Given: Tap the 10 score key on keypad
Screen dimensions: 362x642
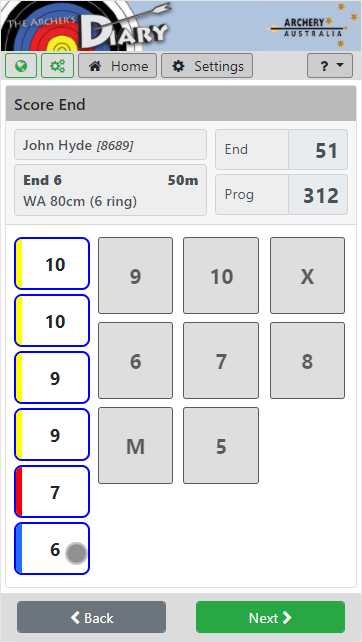Looking at the screenshot, I should [221, 276].
